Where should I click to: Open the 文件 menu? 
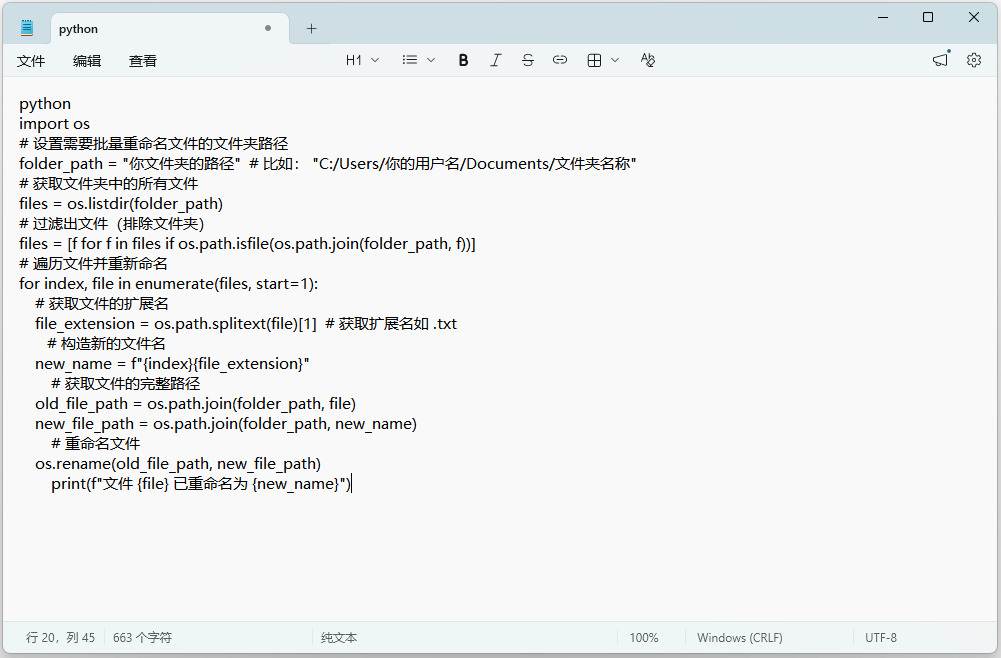31,61
